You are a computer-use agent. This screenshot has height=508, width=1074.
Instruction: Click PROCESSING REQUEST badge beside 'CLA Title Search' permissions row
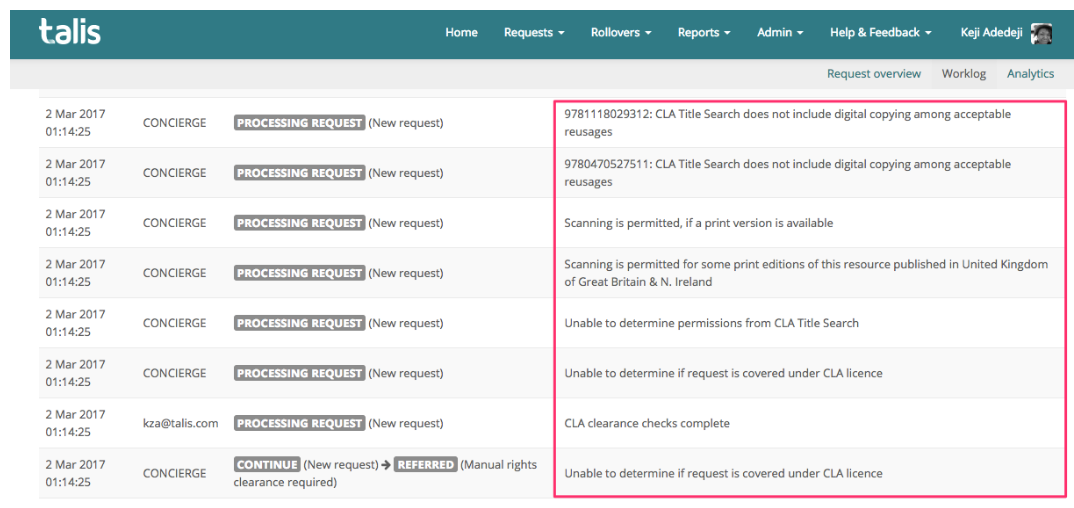point(299,323)
